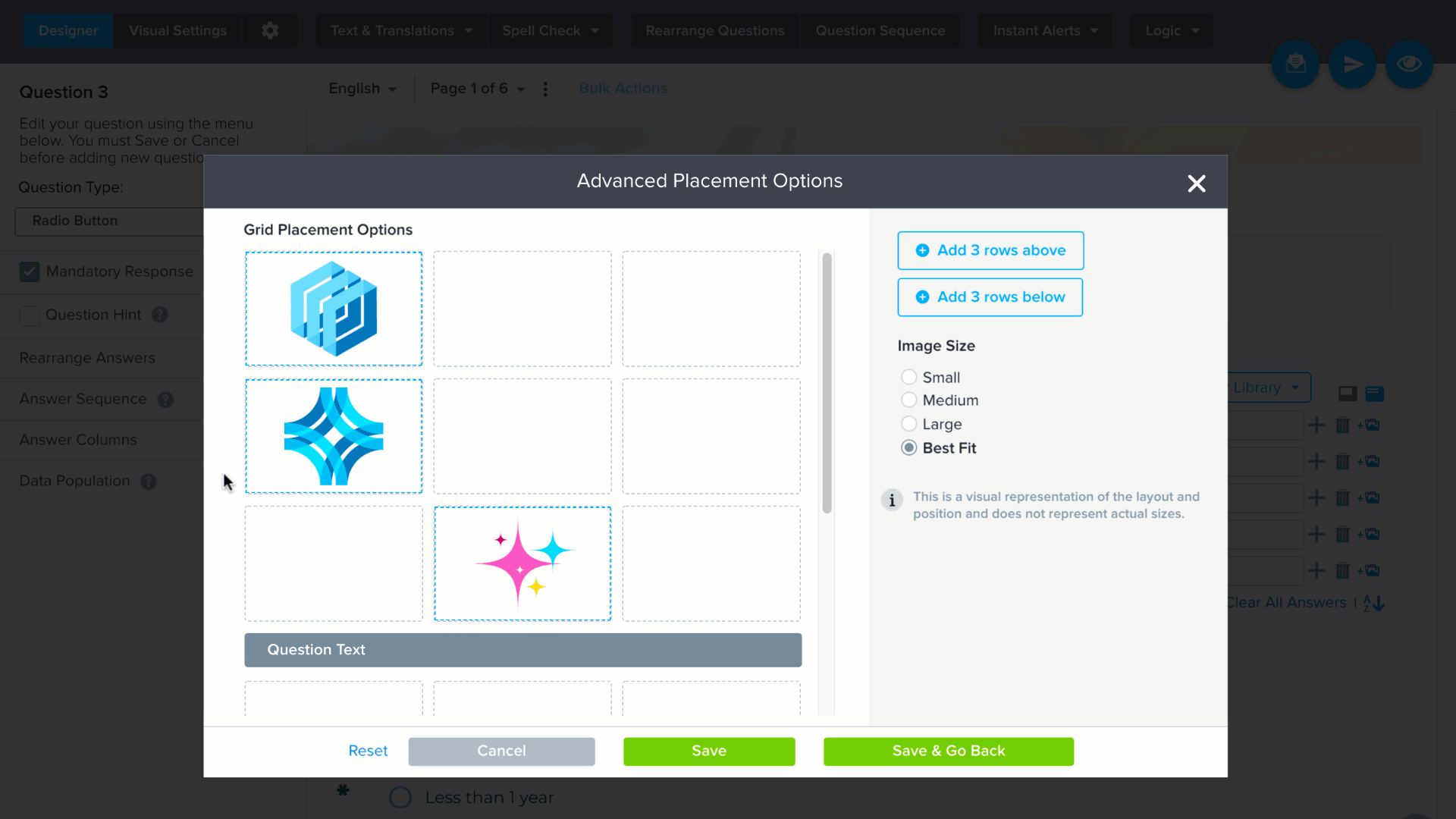The width and height of the screenshot is (1456, 819).
Task: Click the info icon beside layout note
Action: pyautogui.click(x=892, y=500)
